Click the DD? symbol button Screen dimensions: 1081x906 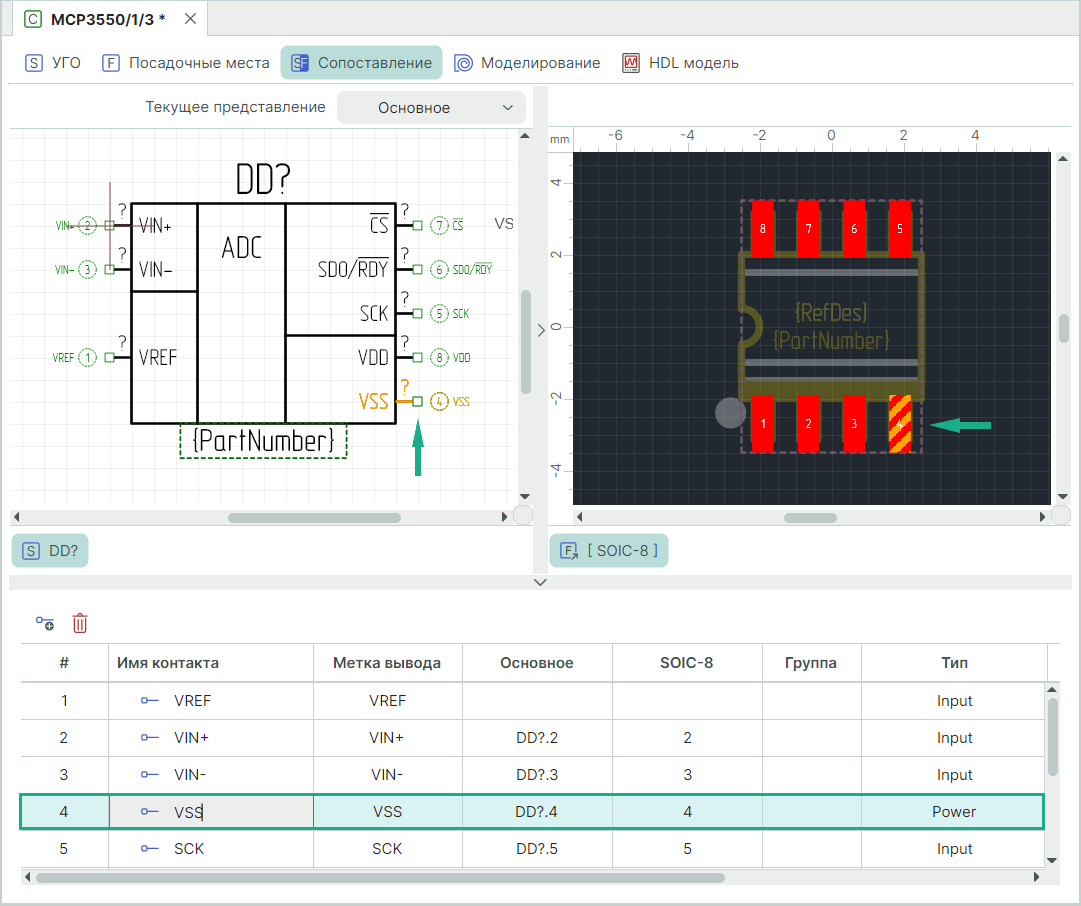click(x=50, y=551)
